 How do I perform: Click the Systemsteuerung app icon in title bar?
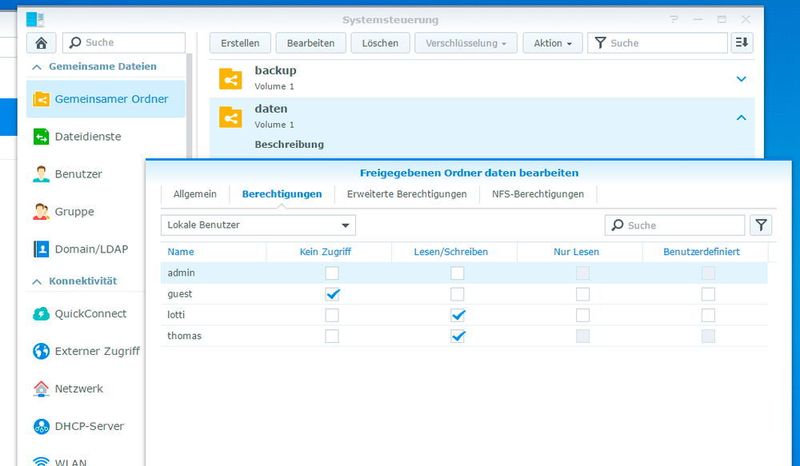click(35, 19)
